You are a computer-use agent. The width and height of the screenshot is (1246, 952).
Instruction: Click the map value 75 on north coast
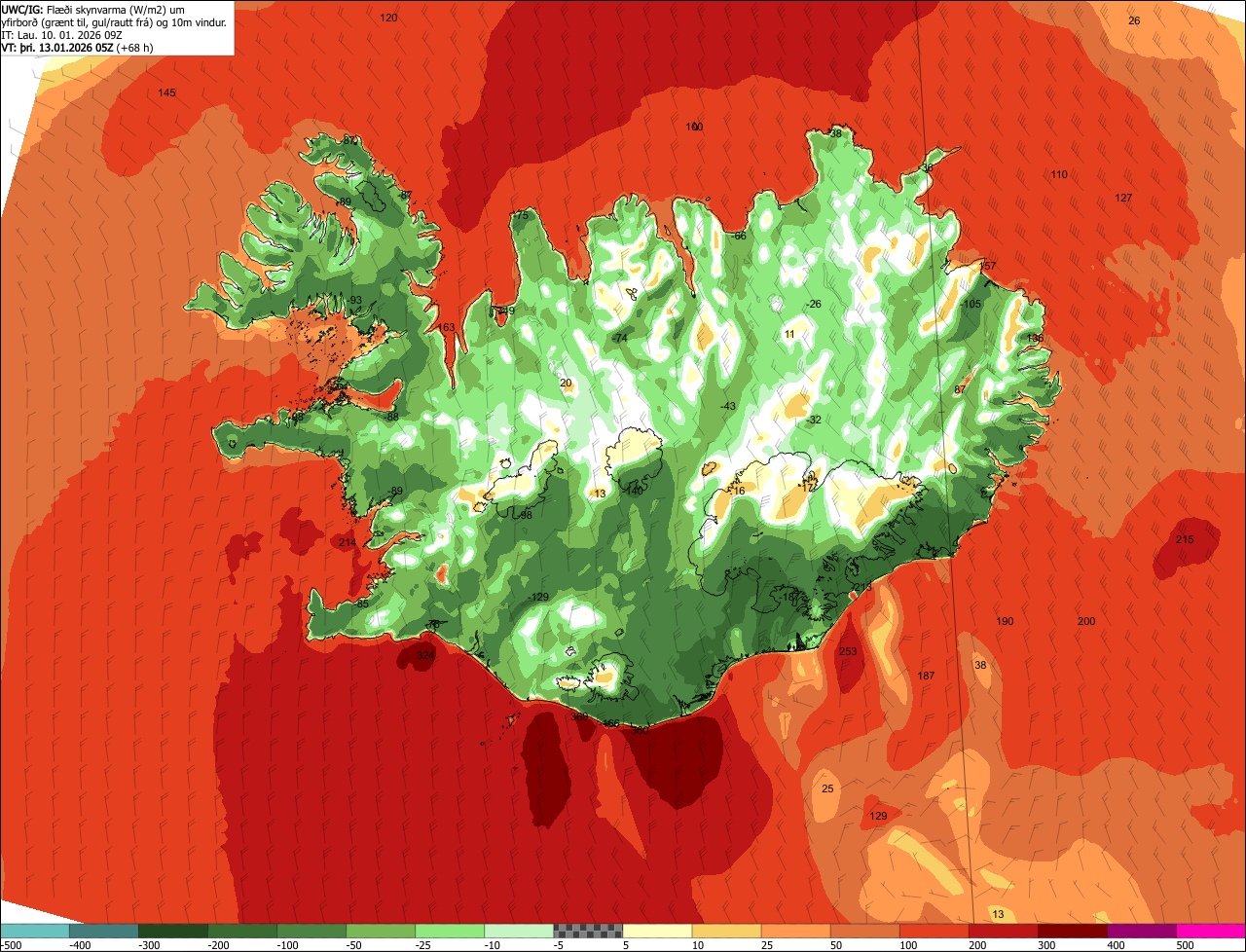[522, 215]
